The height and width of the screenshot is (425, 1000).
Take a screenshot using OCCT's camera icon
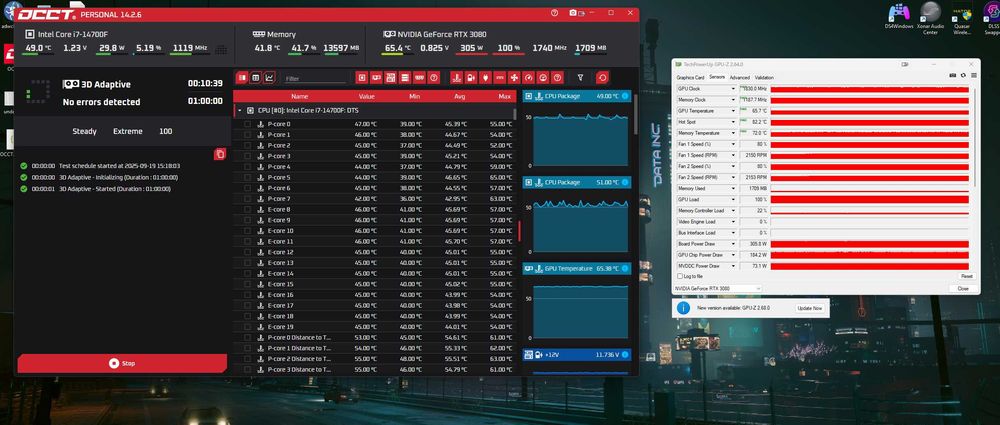tap(573, 13)
